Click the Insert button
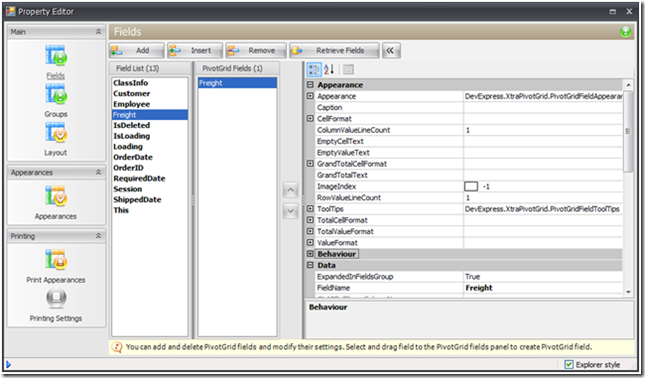Viewport: 645px width, 378px height. point(195,51)
